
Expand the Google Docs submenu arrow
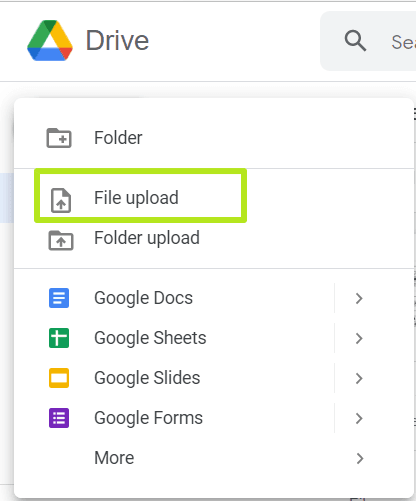tap(359, 298)
